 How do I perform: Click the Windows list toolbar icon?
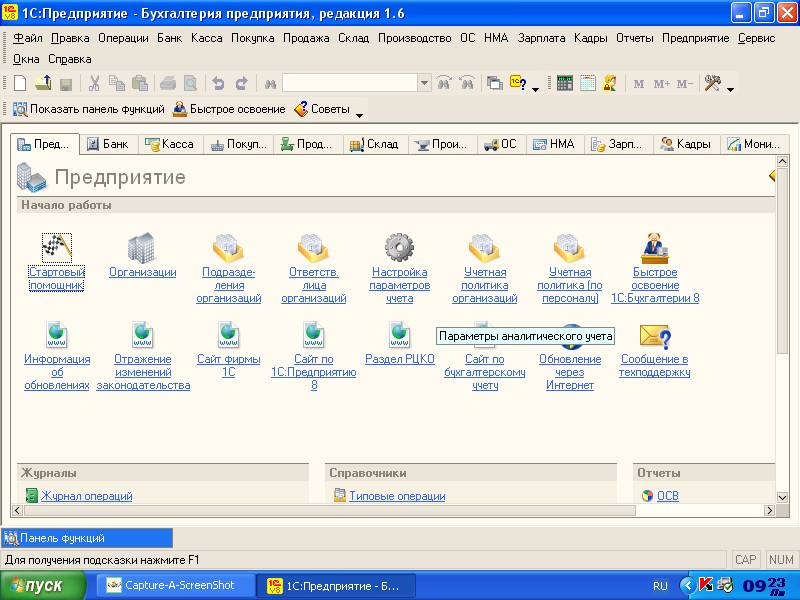click(x=494, y=83)
